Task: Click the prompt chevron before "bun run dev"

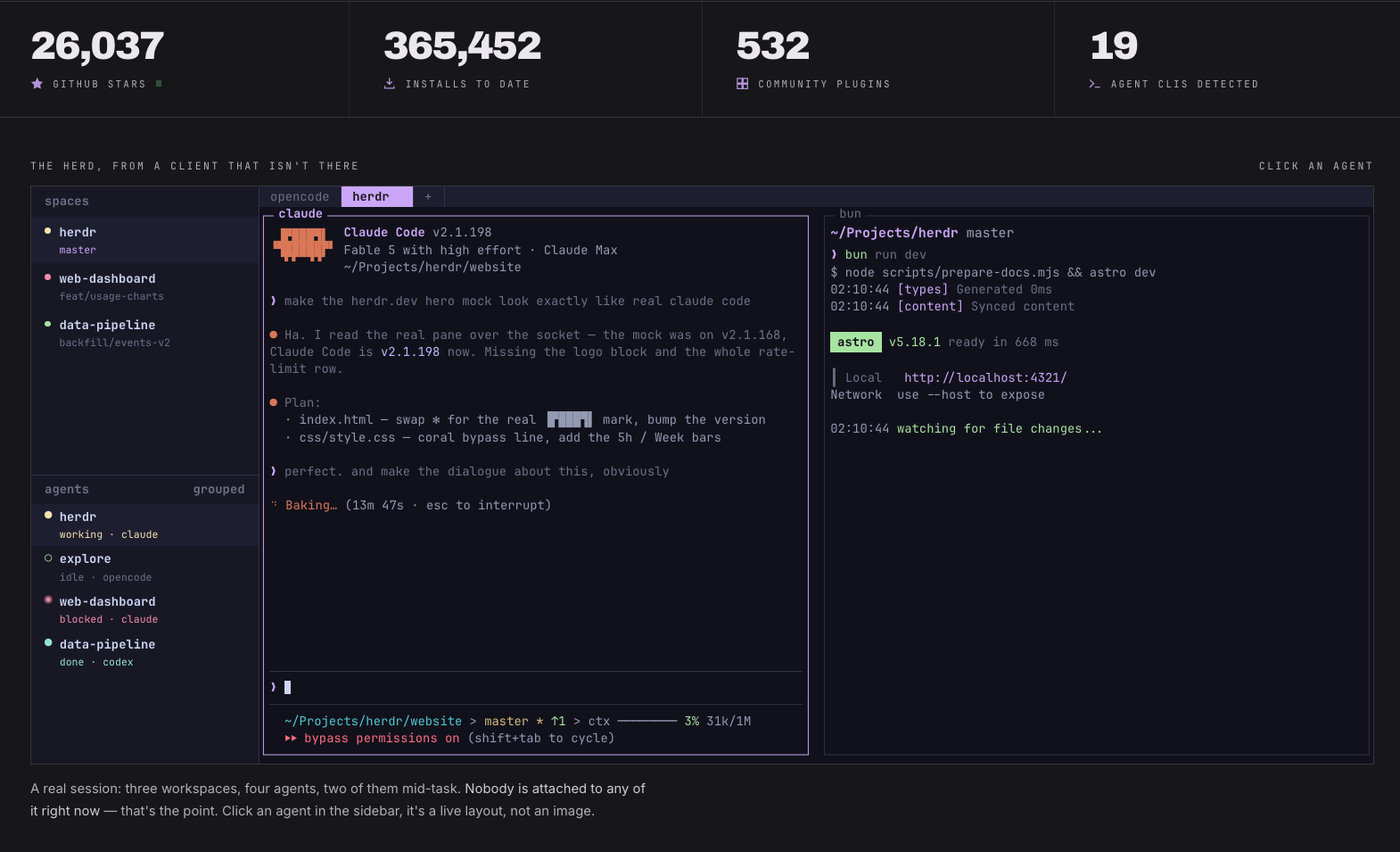Action: [834, 254]
